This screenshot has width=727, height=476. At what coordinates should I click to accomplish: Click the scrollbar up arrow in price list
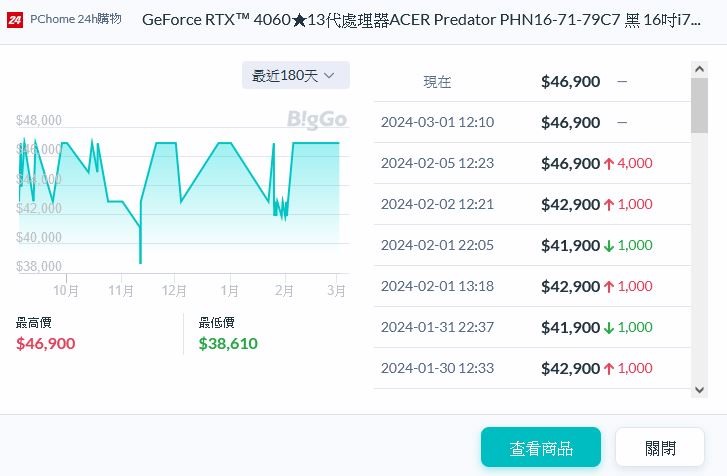coord(699,70)
